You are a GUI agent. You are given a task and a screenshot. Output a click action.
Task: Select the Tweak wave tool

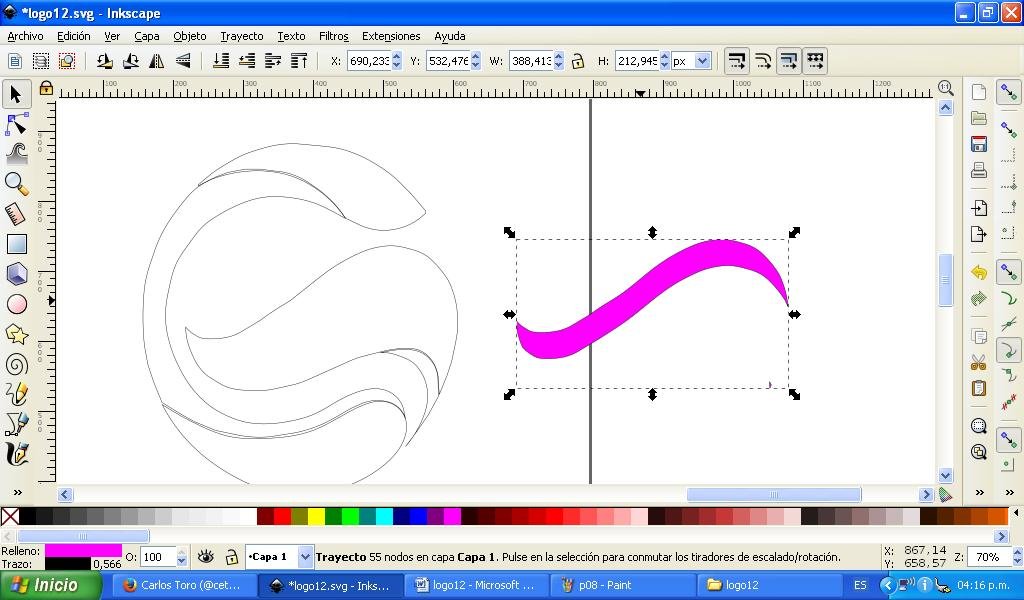[x=16, y=155]
